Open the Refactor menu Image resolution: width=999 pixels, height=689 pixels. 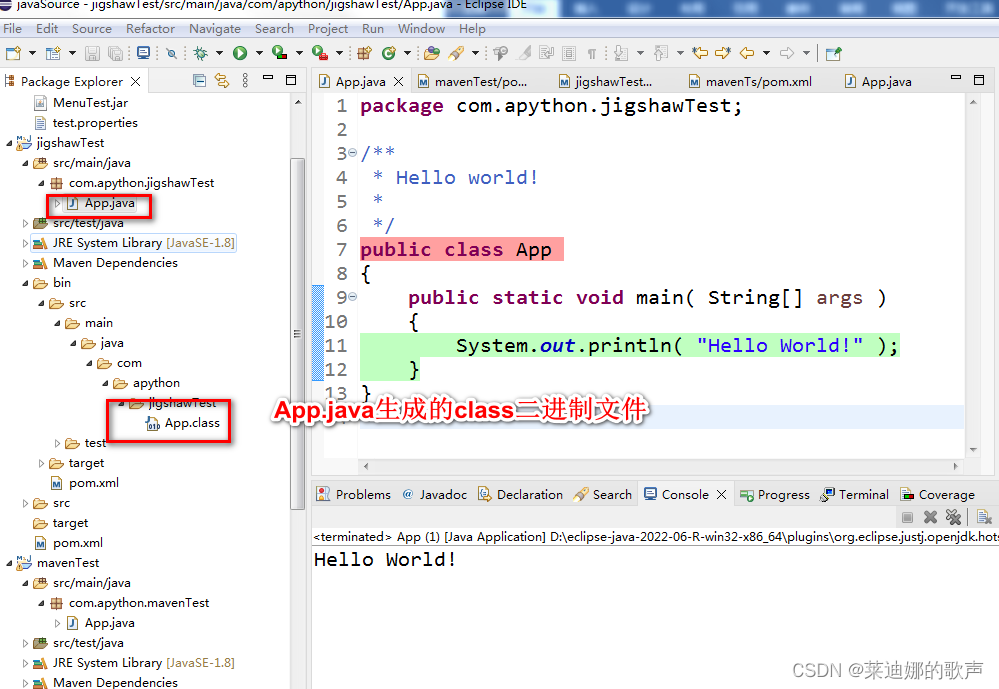[150, 29]
